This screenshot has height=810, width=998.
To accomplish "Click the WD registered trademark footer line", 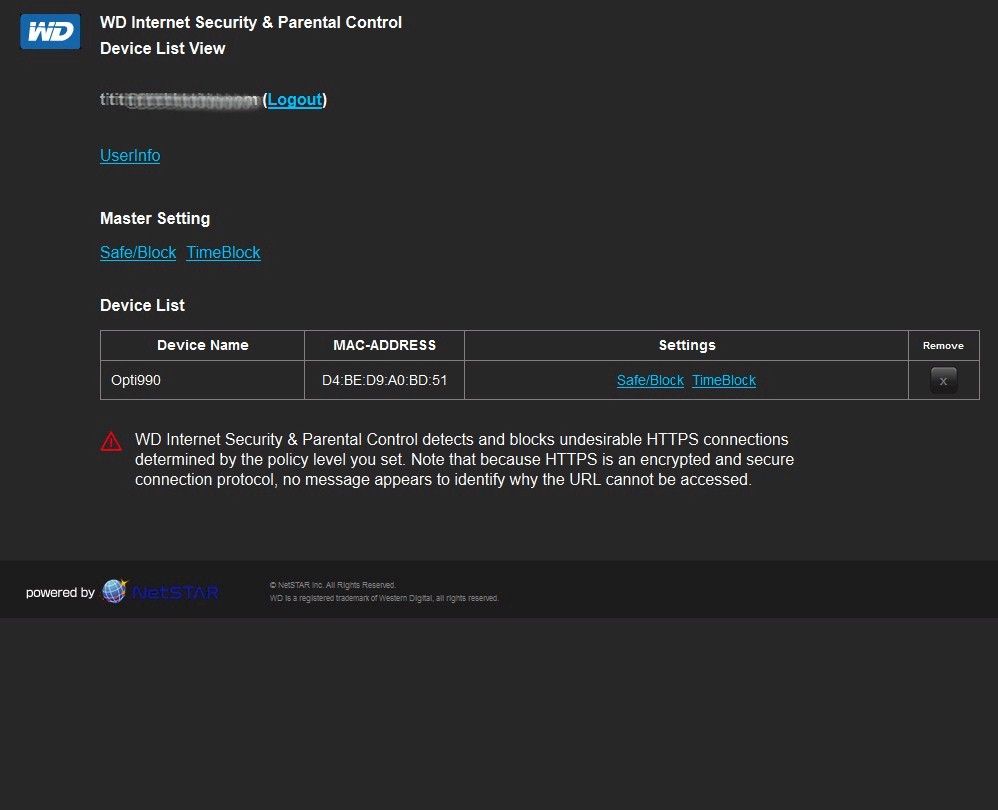I will (x=384, y=598).
